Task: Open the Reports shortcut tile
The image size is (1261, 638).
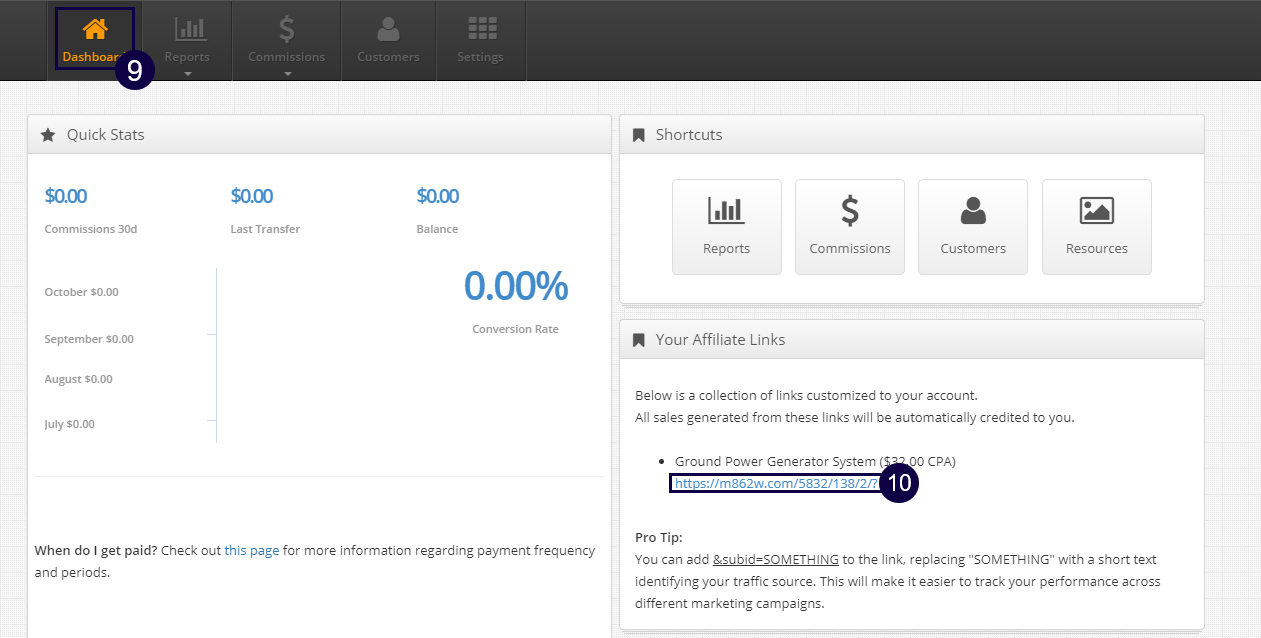Action: (726, 226)
